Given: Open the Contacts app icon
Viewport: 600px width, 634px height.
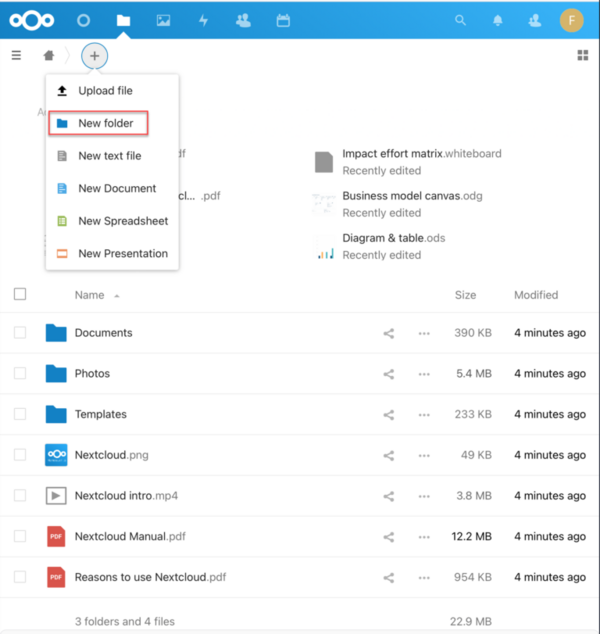Looking at the screenshot, I should click(x=243, y=20).
